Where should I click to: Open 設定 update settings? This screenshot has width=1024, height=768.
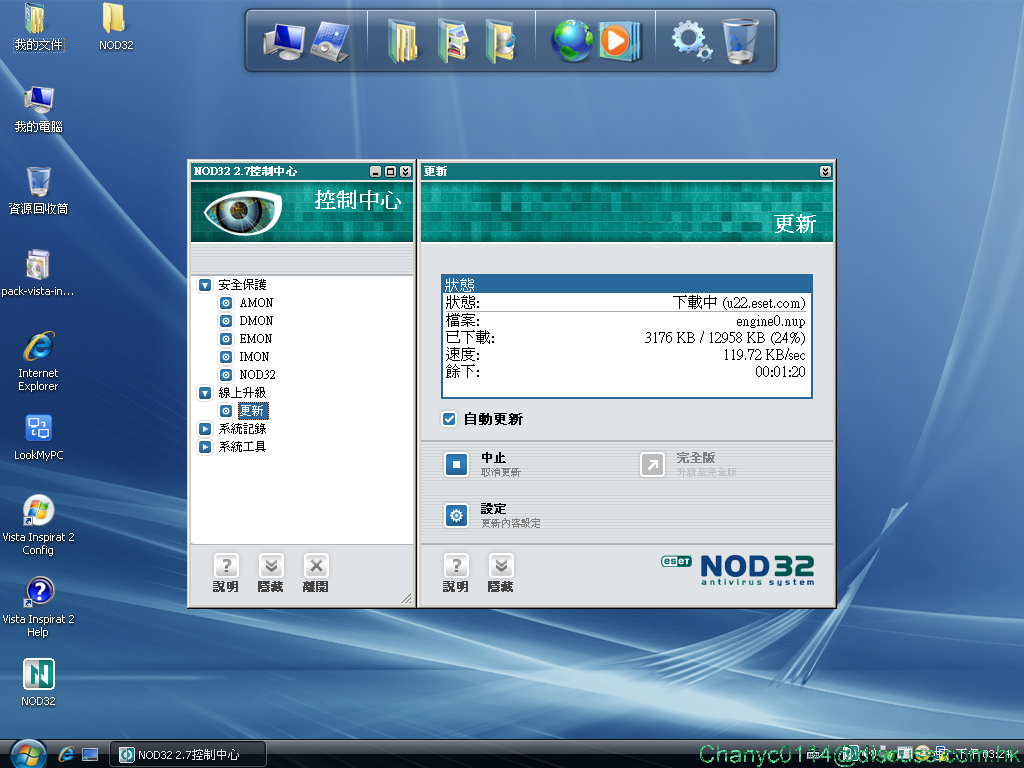(456, 516)
